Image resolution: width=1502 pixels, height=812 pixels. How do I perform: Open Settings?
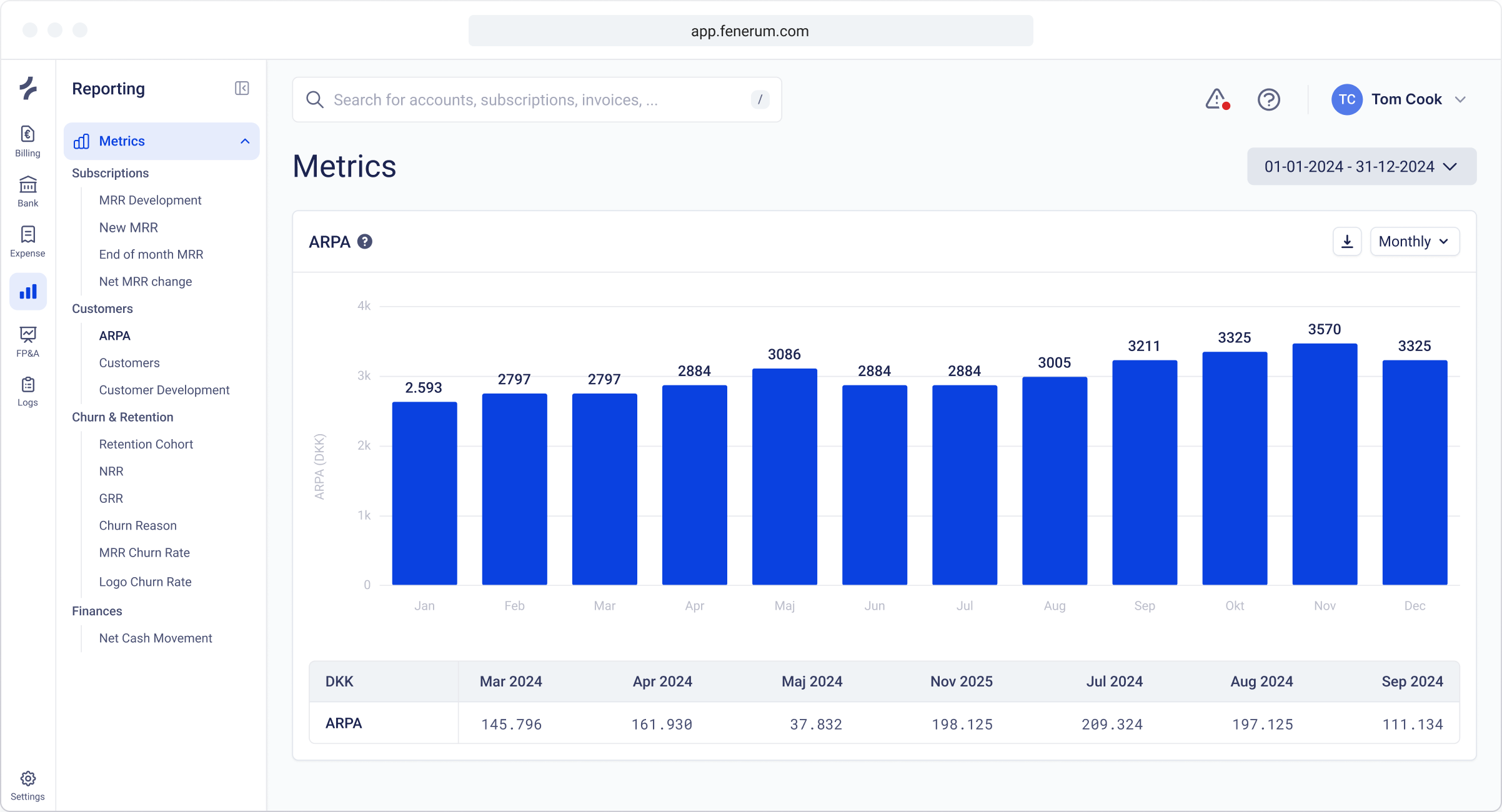pyautogui.click(x=27, y=785)
